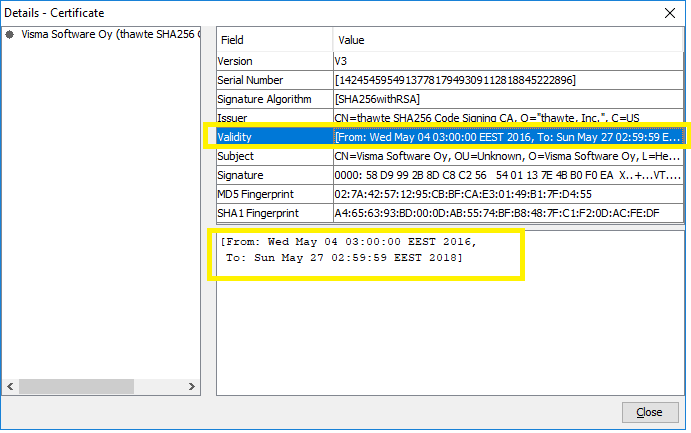Click the subject value CN=Visma Software Oy
The width and height of the screenshot is (691, 433).
coord(508,156)
